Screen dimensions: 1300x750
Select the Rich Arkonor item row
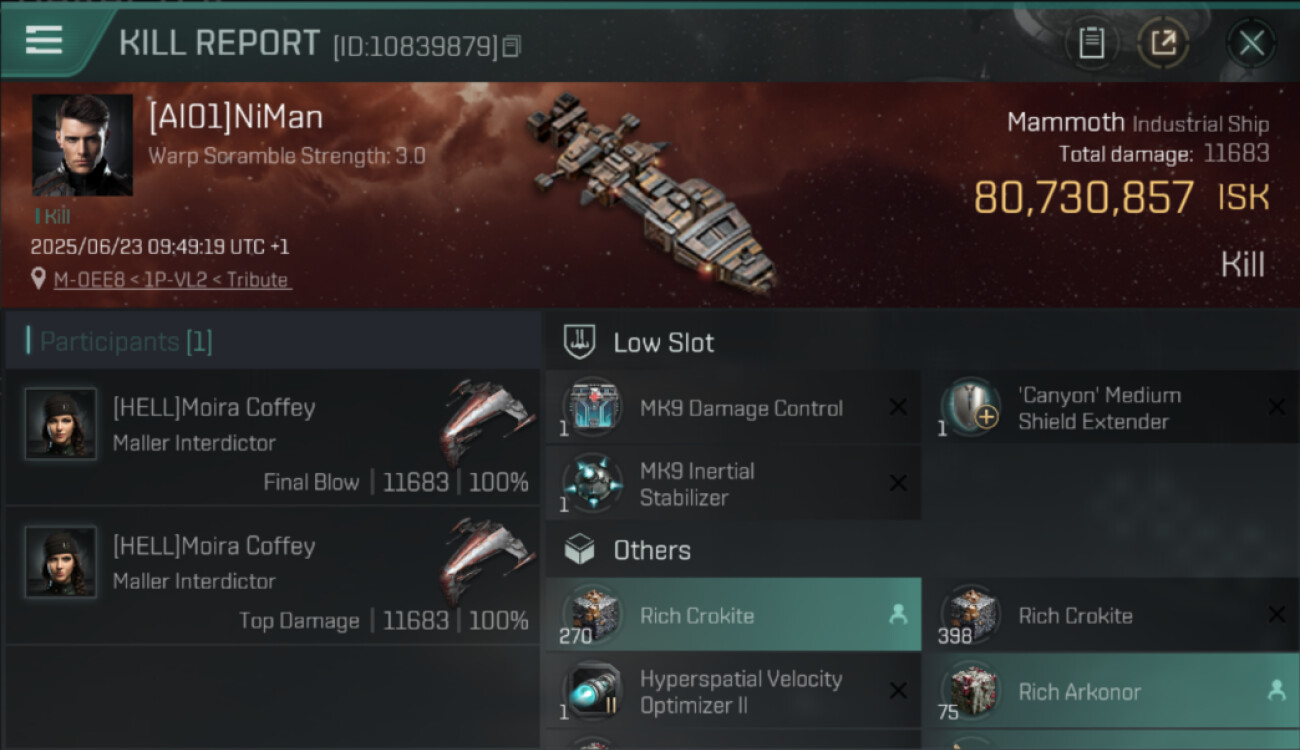tap(1110, 691)
